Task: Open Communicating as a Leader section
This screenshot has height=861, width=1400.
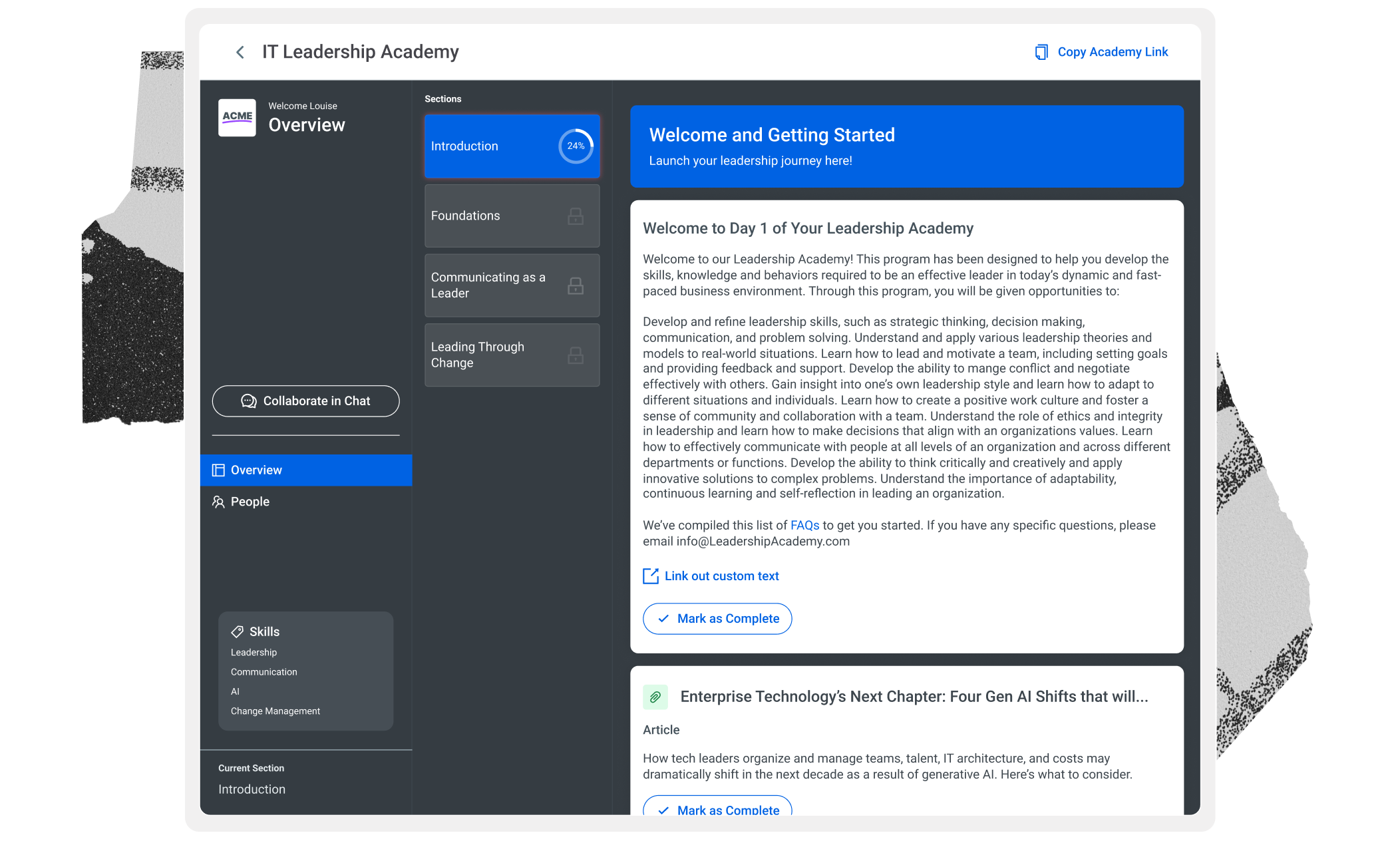Action: 512,285
